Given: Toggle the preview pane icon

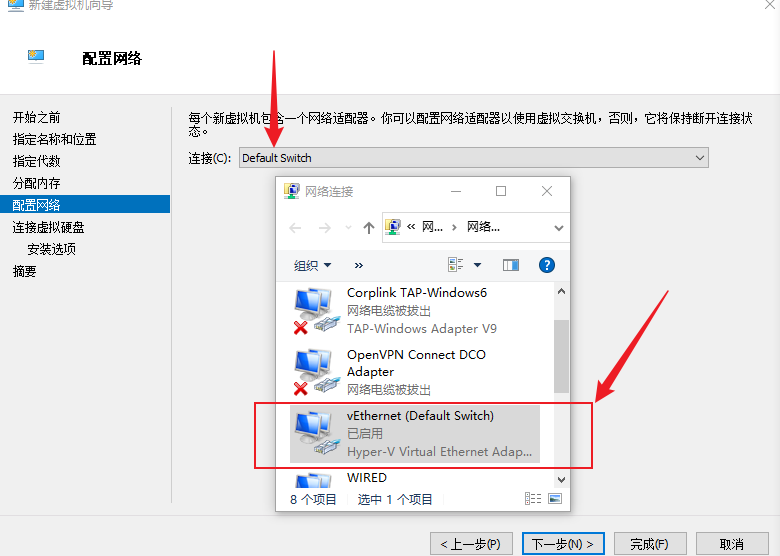Looking at the screenshot, I should click(510, 265).
